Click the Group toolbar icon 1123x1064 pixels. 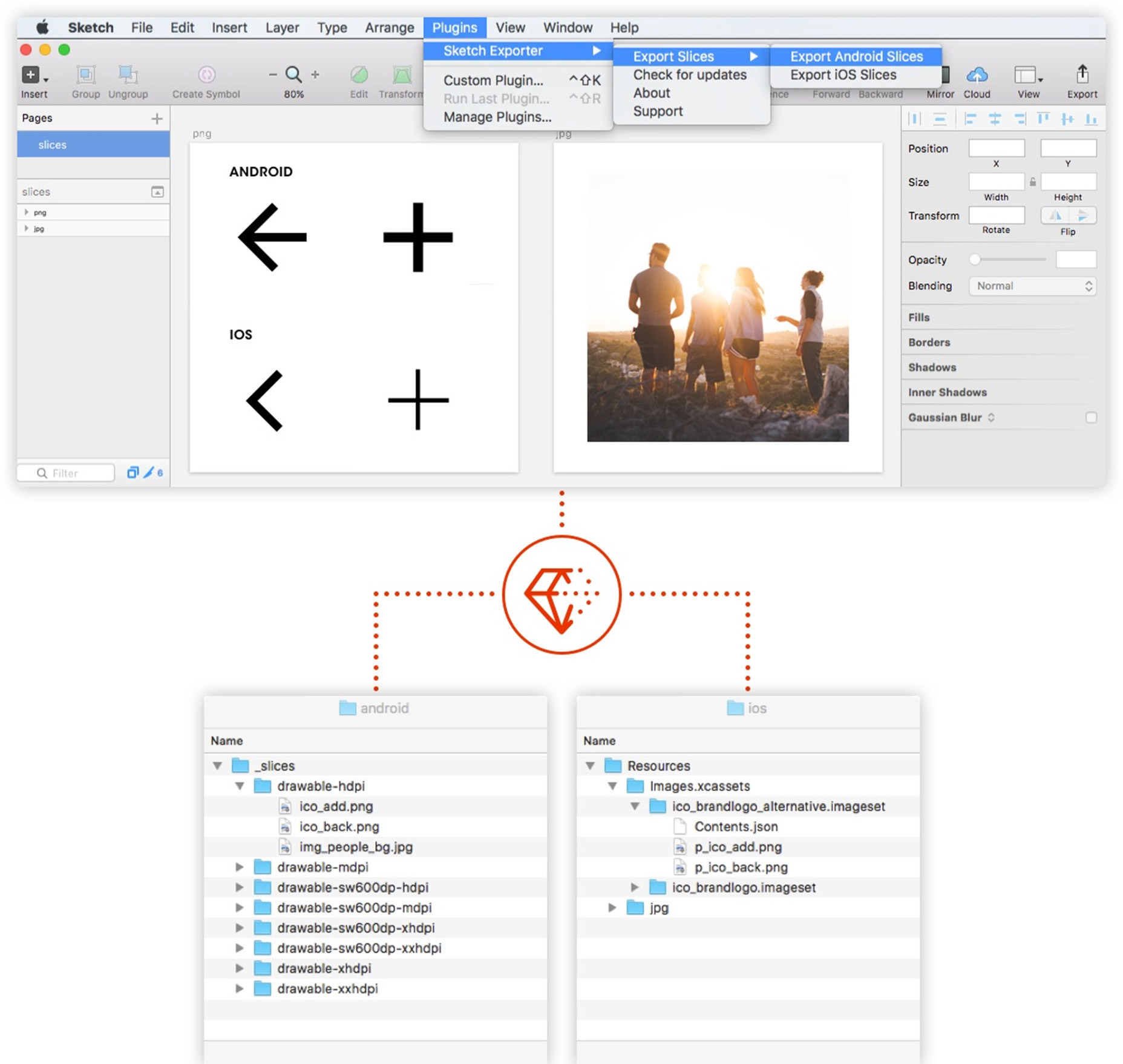pyautogui.click(x=85, y=74)
